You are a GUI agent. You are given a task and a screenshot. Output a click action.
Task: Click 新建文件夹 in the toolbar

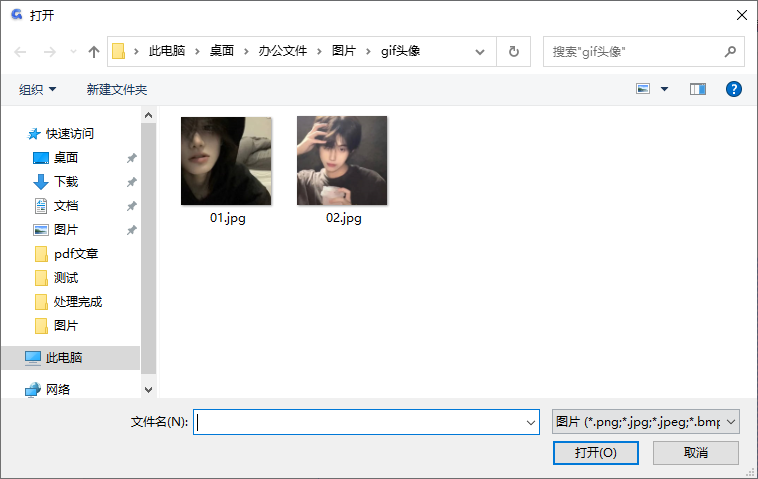[x=117, y=89]
